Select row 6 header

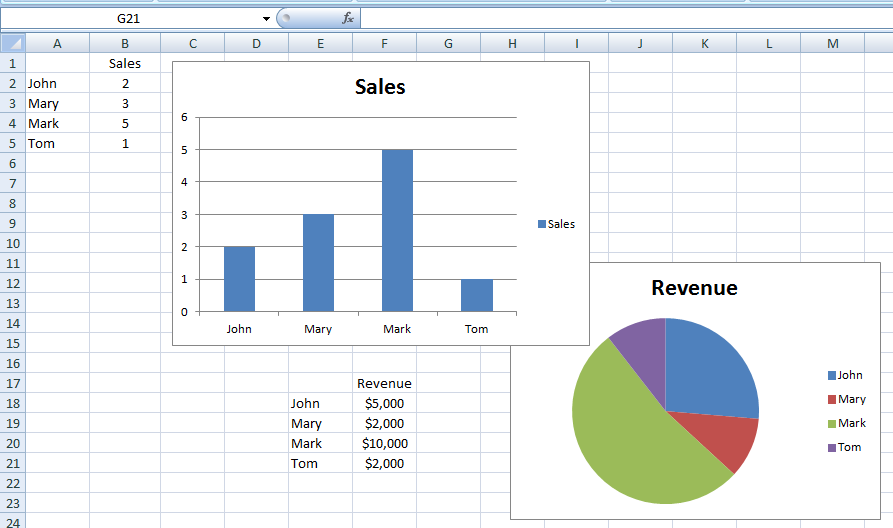(x=13, y=163)
